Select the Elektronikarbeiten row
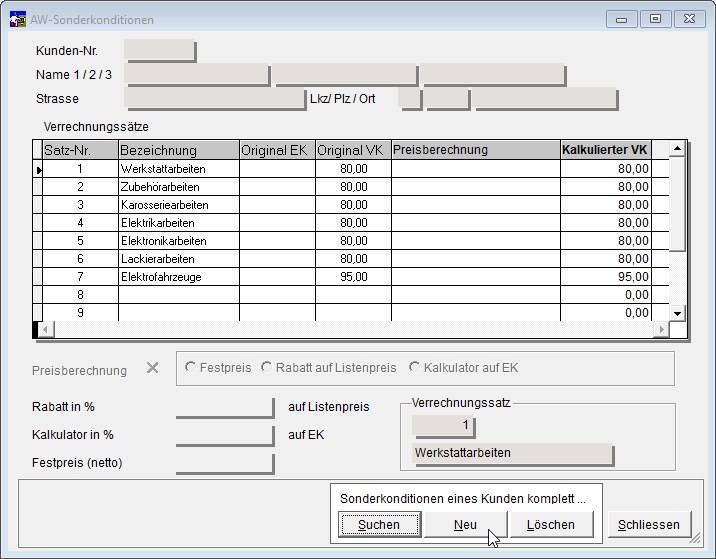The image size is (716, 559). pos(351,241)
